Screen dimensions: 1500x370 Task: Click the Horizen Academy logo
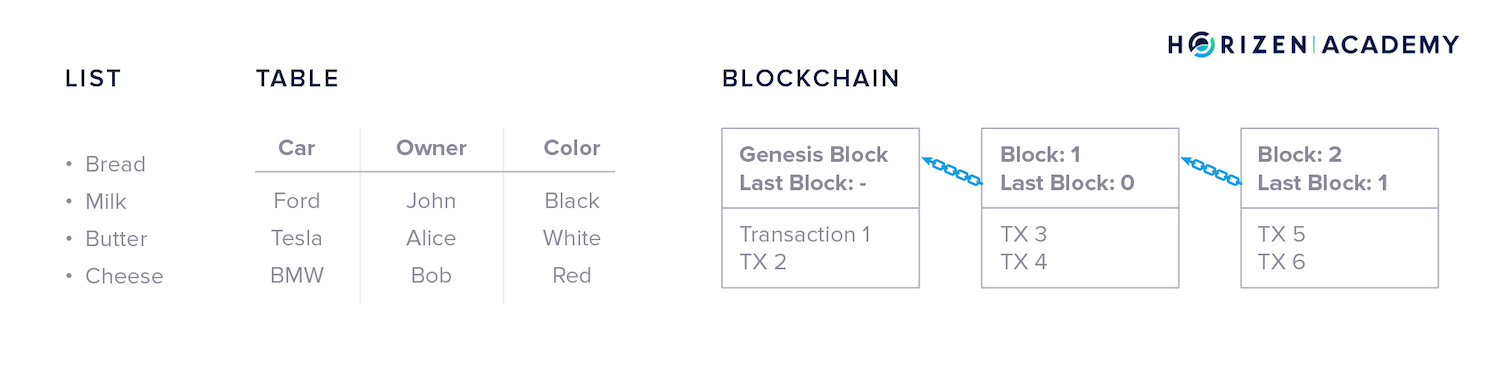1313,44
